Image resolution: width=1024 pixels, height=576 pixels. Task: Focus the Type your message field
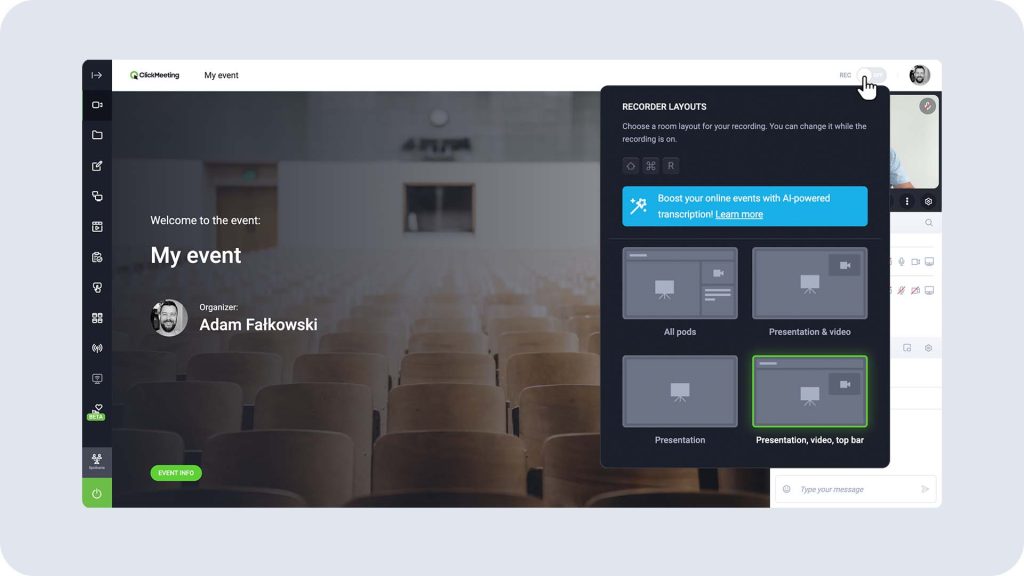[x=856, y=489]
